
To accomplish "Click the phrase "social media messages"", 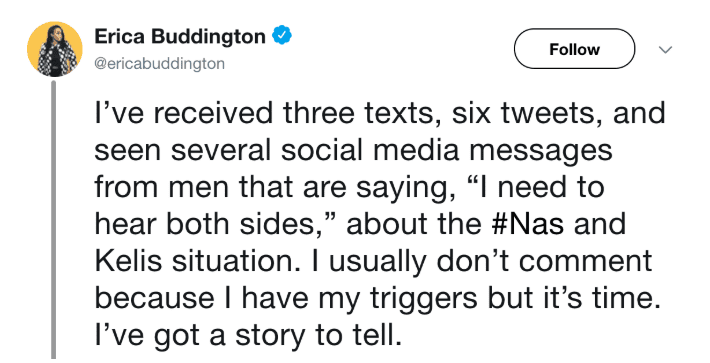I will coord(446,150).
